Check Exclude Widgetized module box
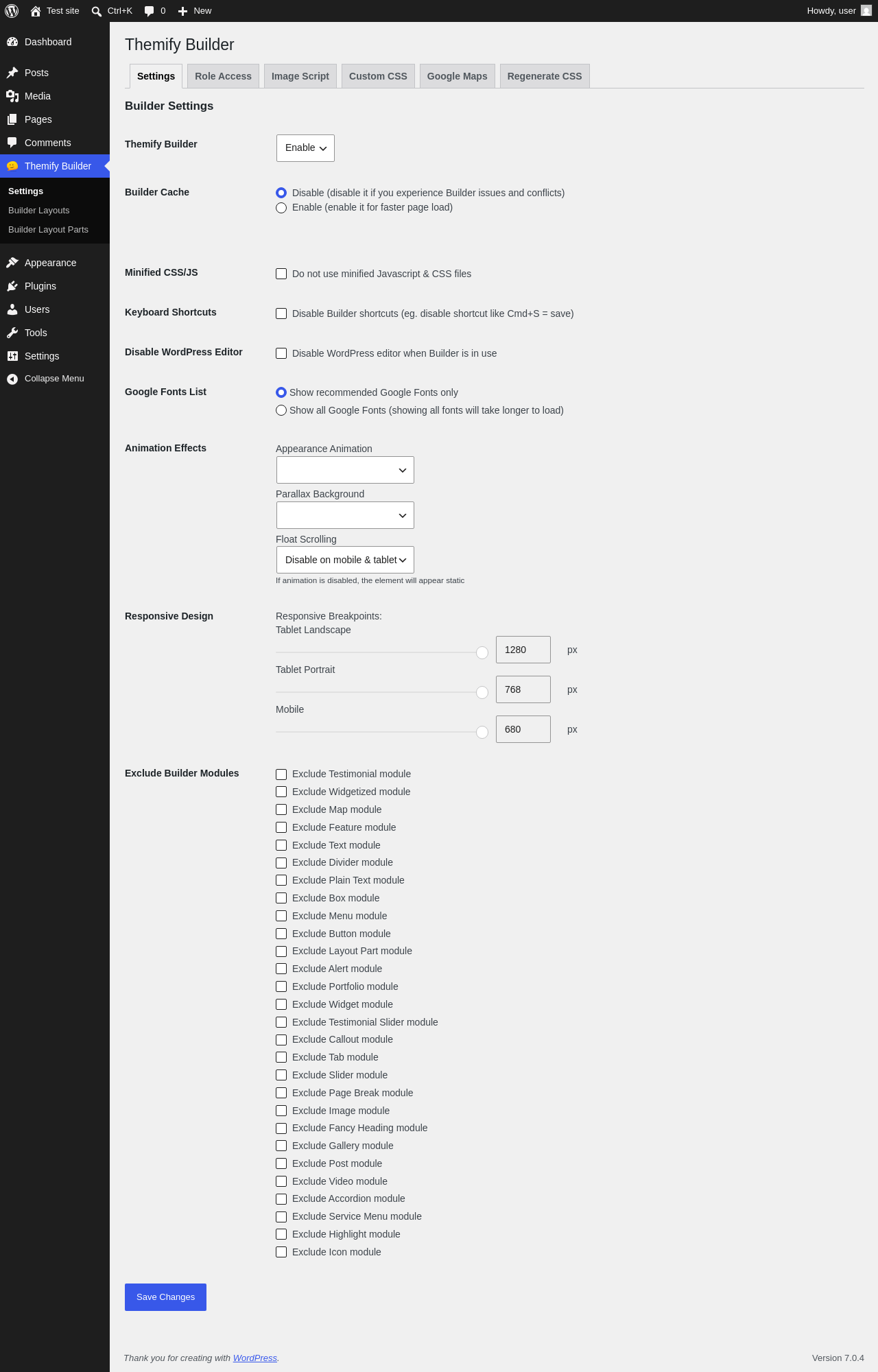Screen dimensions: 878x1372 pos(281,792)
